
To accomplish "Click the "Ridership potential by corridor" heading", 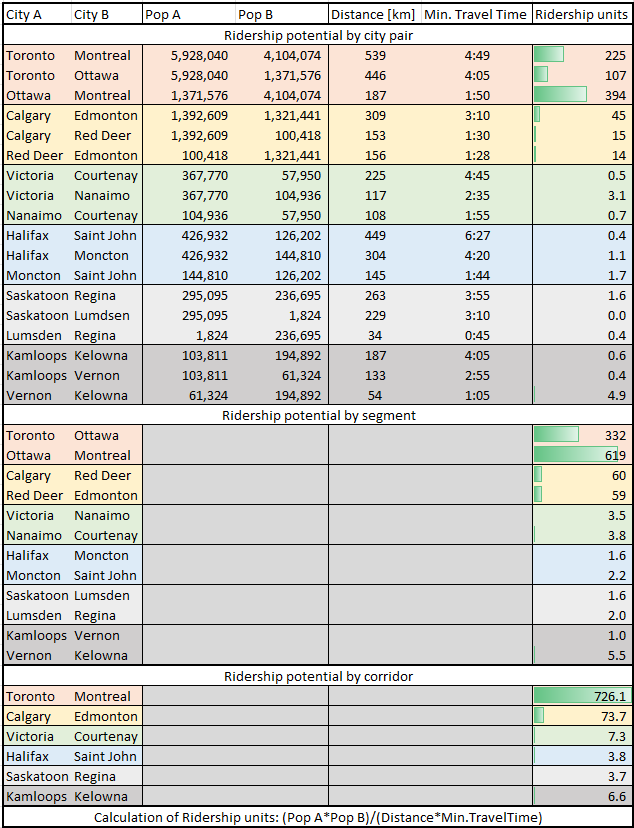I will pyautogui.click(x=317, y=676).
